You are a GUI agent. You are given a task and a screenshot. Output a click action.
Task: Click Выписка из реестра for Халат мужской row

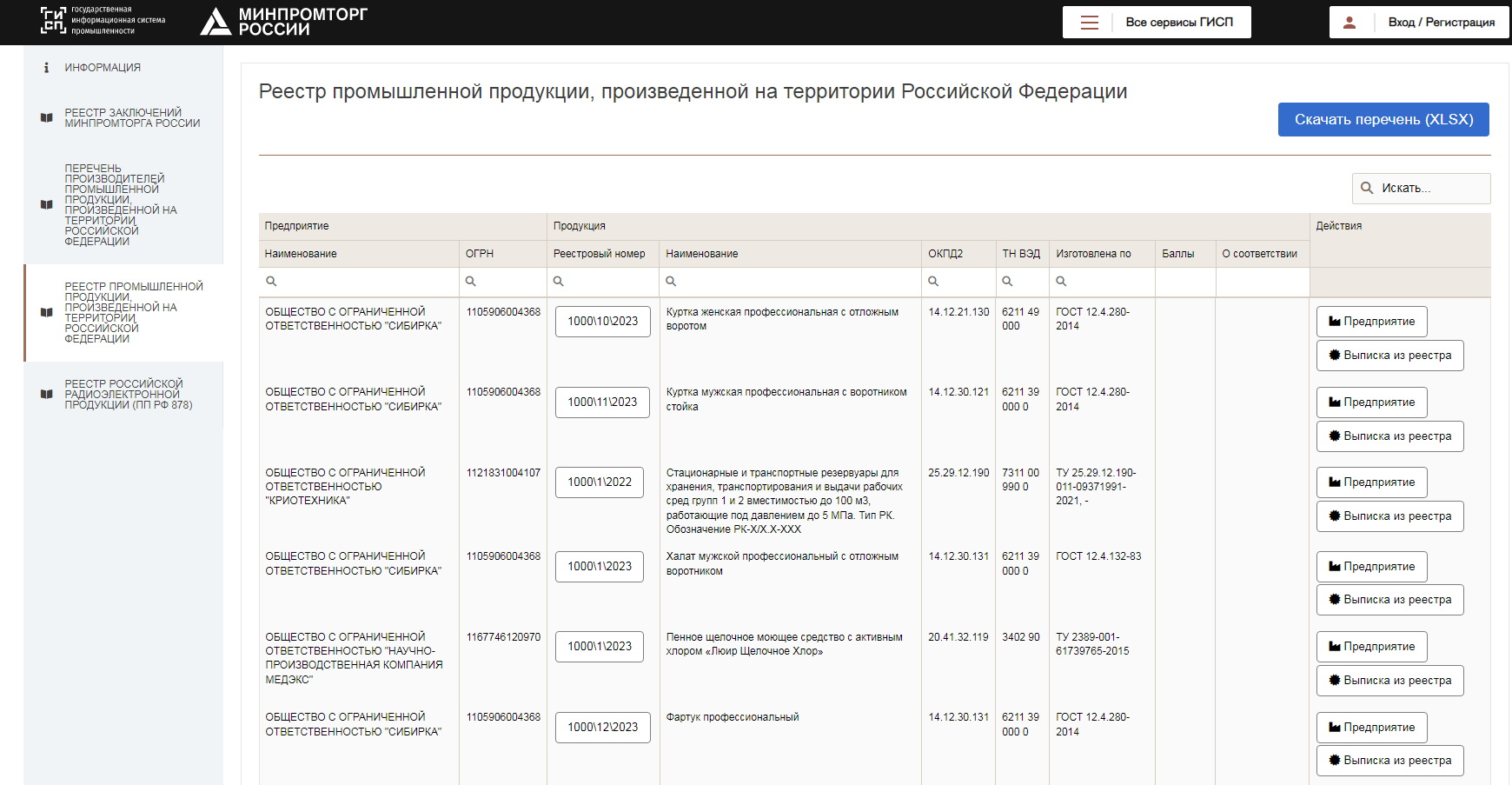point(1390,600)
